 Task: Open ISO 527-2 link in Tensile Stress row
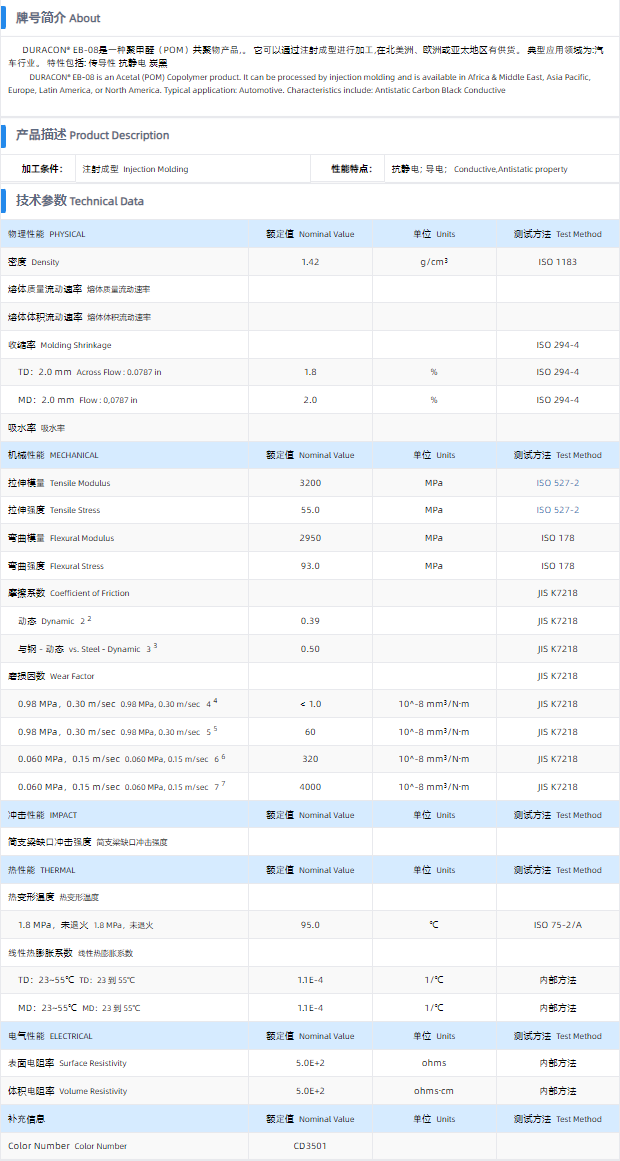coord(557,510)
